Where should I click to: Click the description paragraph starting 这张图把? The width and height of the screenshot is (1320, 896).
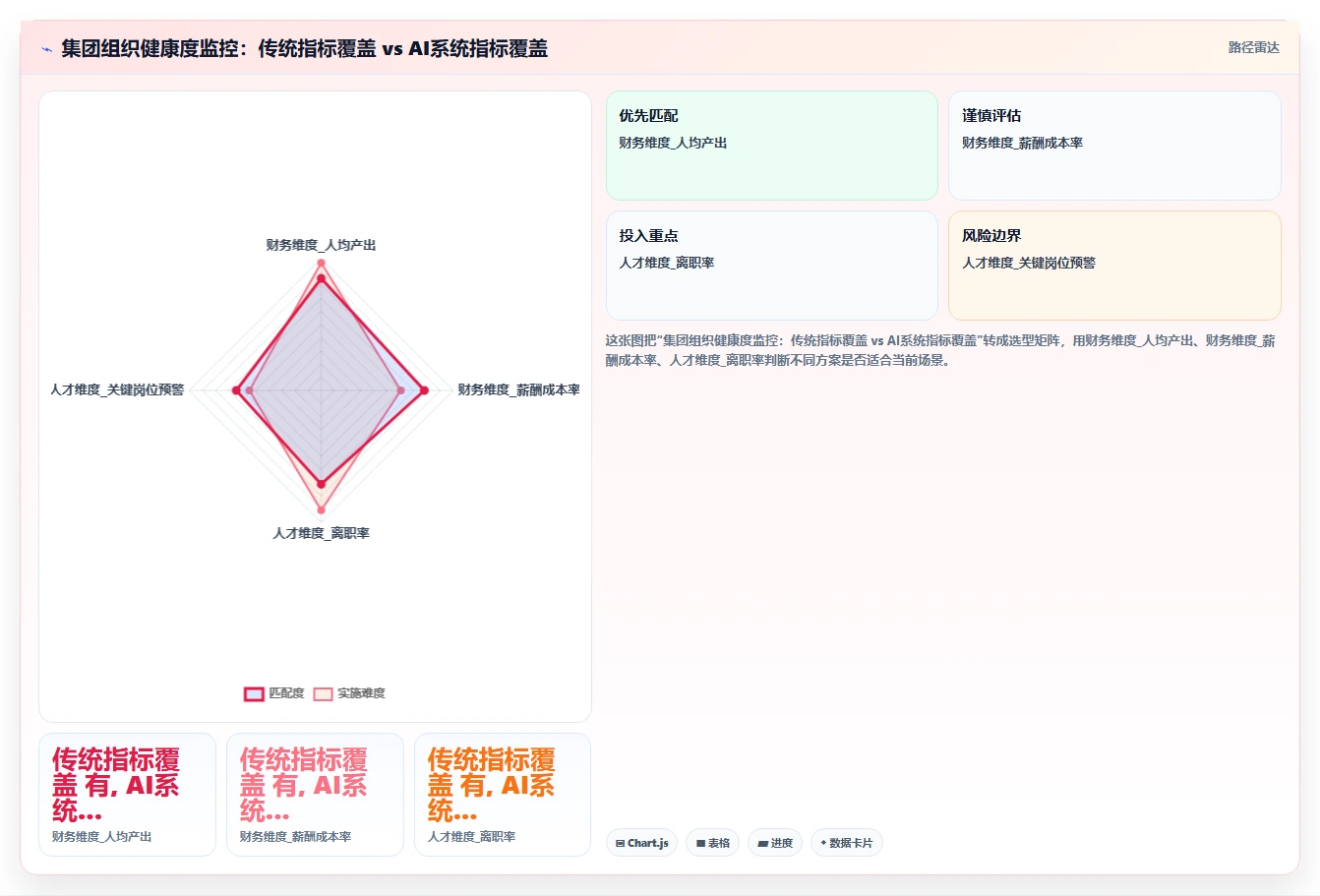point(941,350)
